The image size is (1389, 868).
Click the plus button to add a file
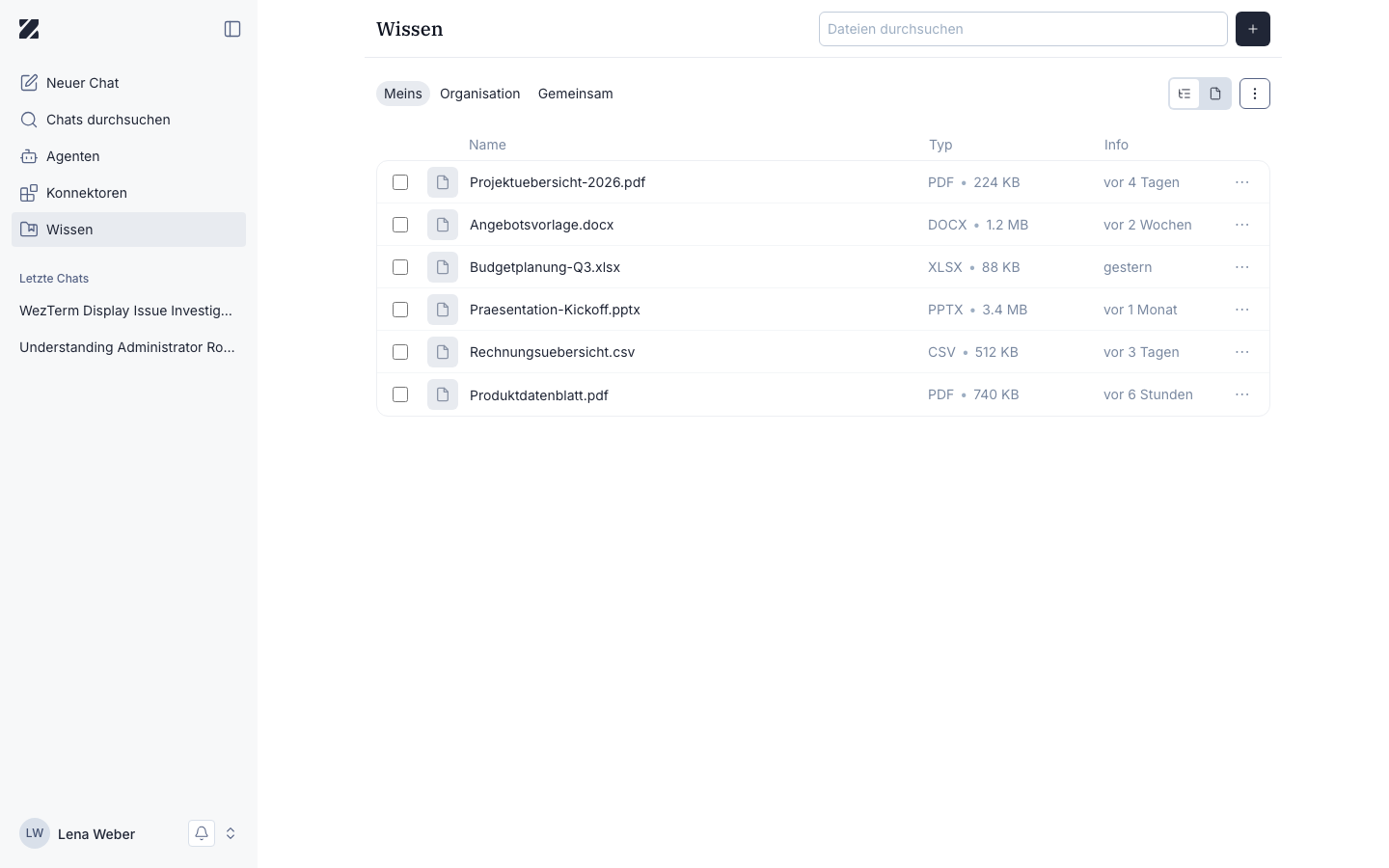tap(1253, 29)
